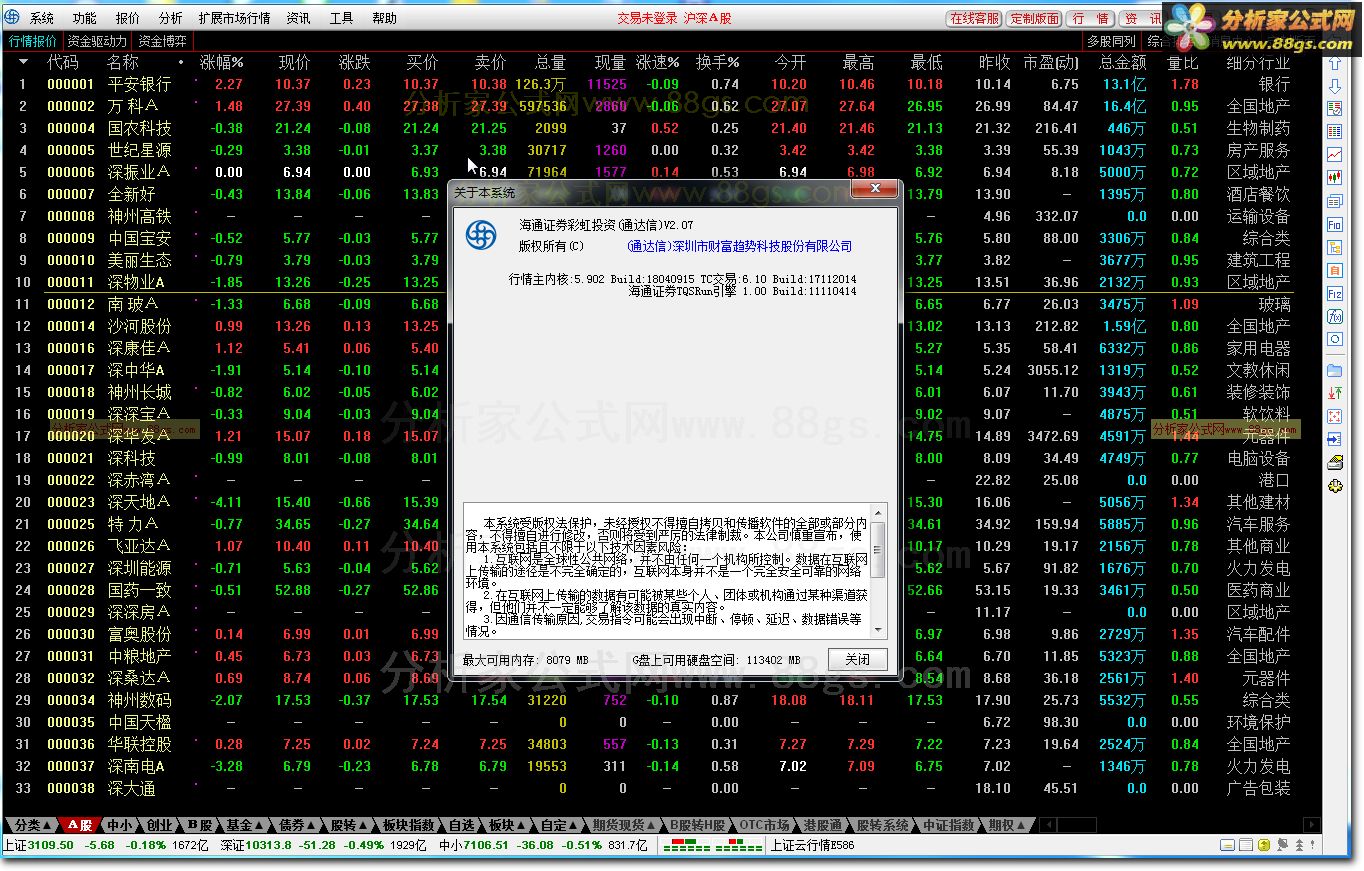1364x871 pixels.
Task: Select the 平安银行 stock row
Action: pyautogui.click(x=660, y=84)
